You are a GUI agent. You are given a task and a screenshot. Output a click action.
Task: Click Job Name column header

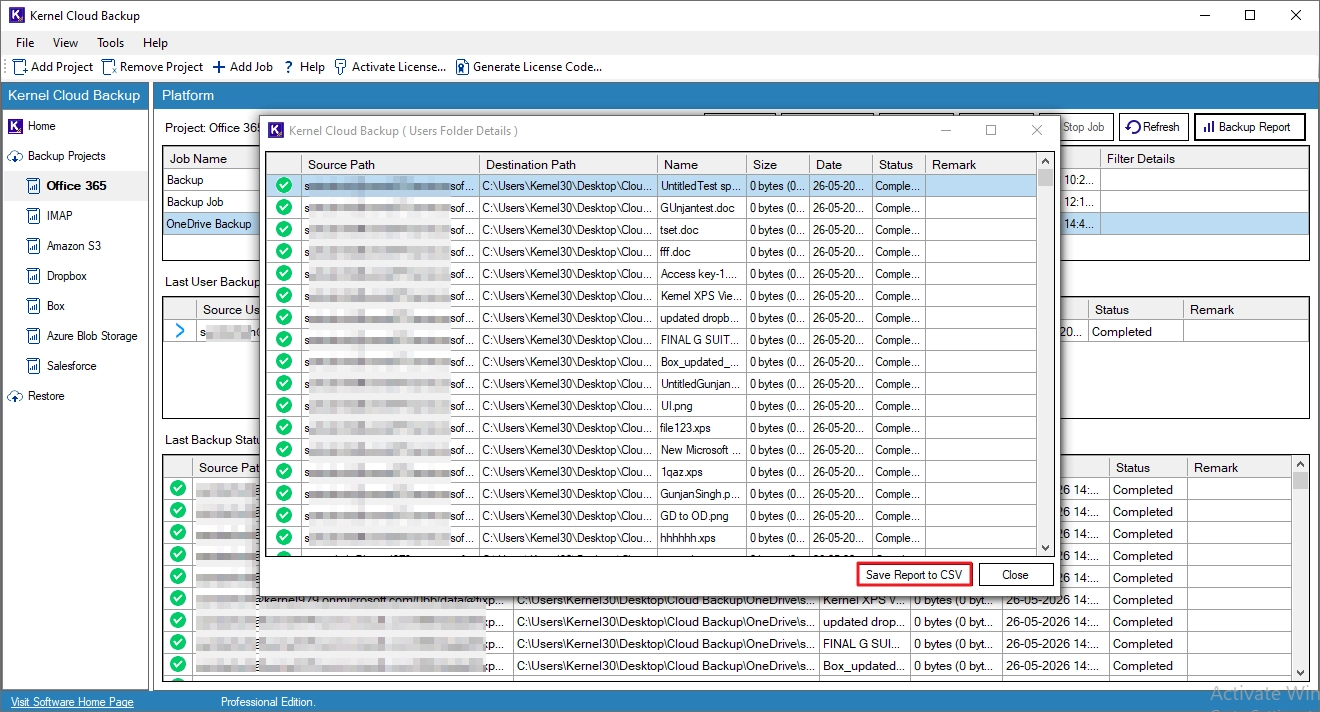(213, 158)
